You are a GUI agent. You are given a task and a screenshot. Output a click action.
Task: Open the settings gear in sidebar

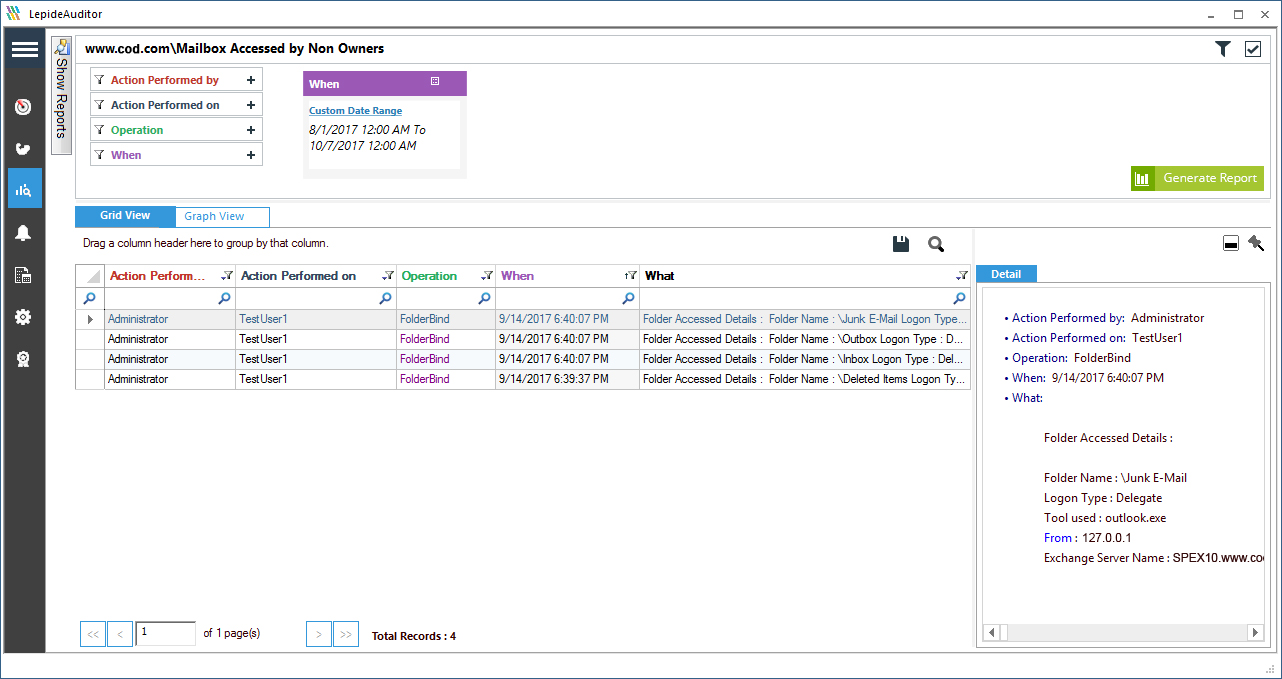click(24, 317)
